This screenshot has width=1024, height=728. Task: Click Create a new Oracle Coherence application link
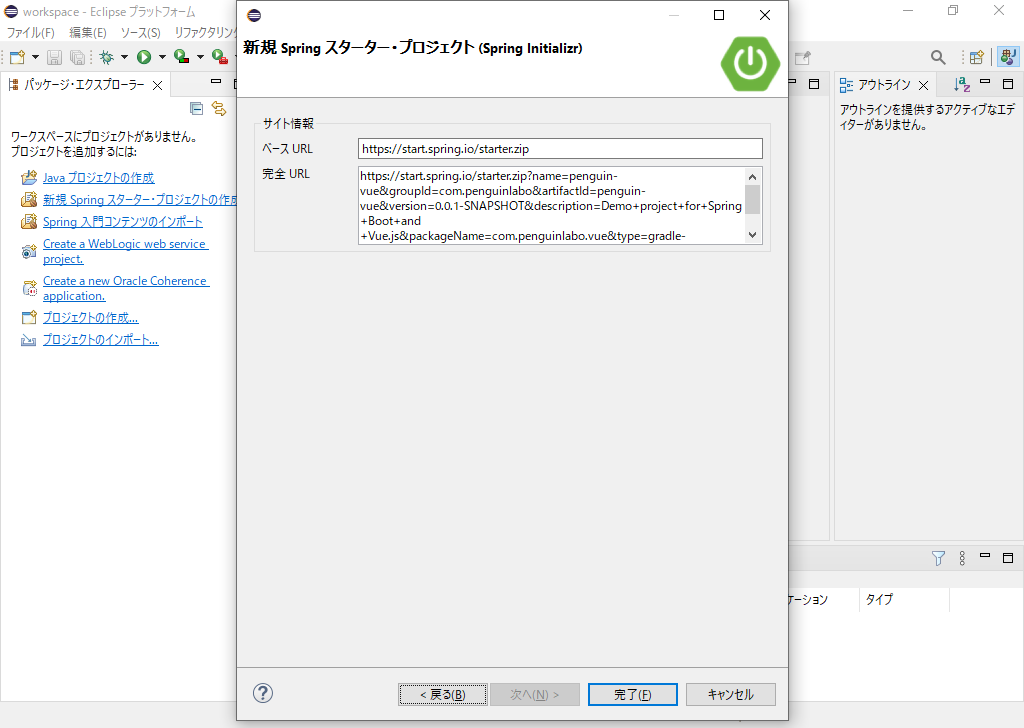click(126, 289)
